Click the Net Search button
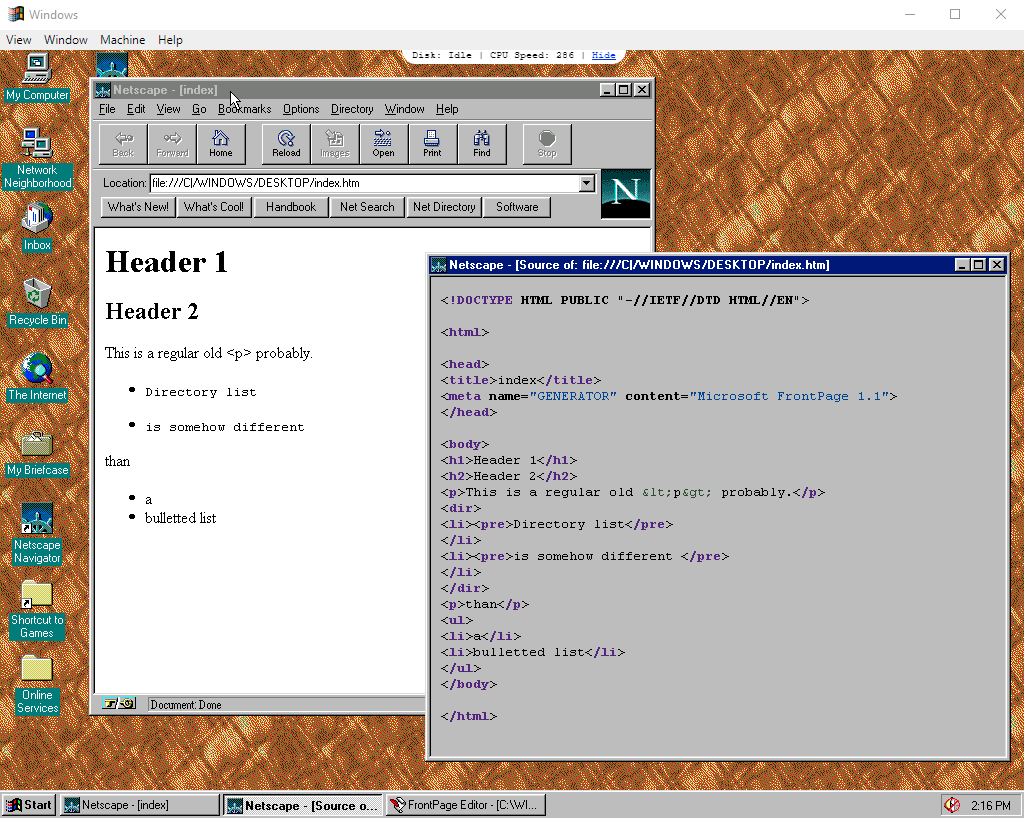The image size is (1024, 818). [x=367, y=207]
